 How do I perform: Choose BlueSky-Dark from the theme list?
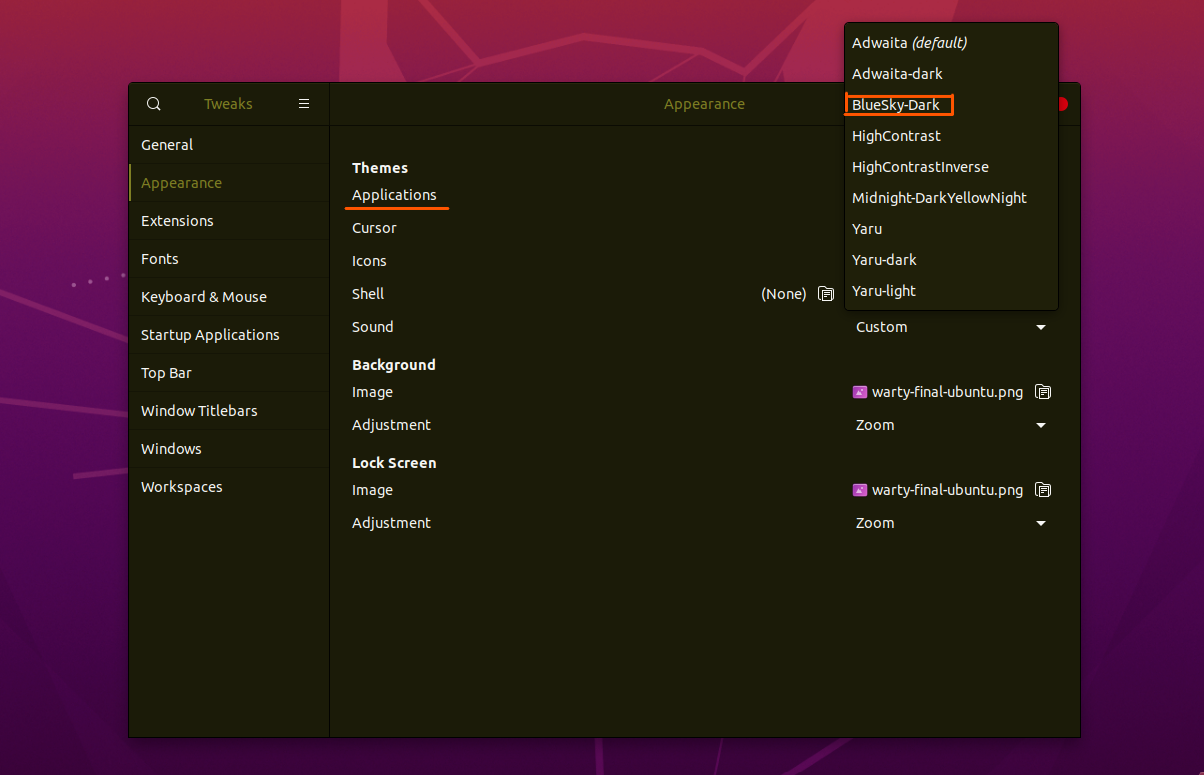[x=951, y=105]
